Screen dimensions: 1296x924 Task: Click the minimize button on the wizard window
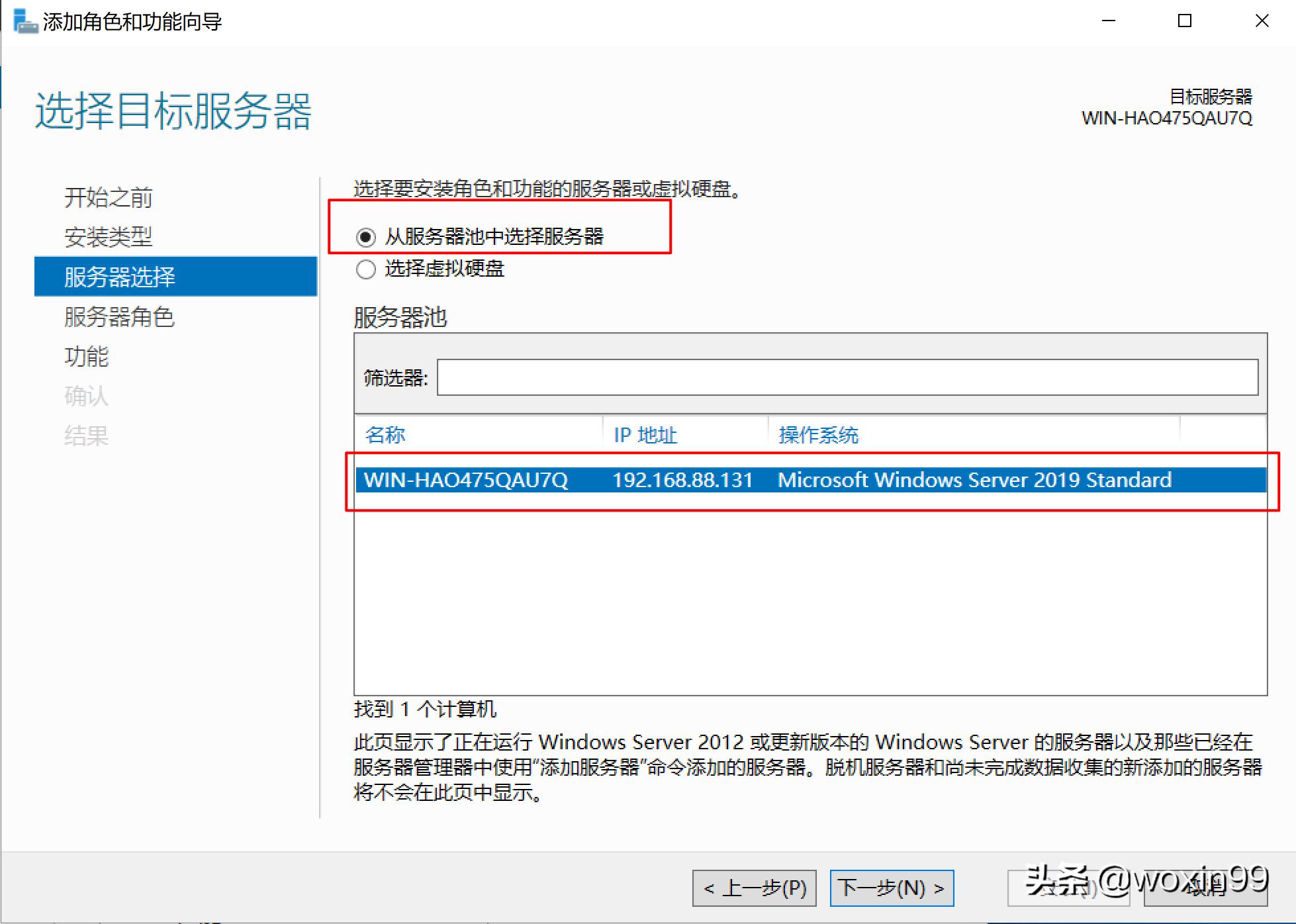coord(1109,21)
